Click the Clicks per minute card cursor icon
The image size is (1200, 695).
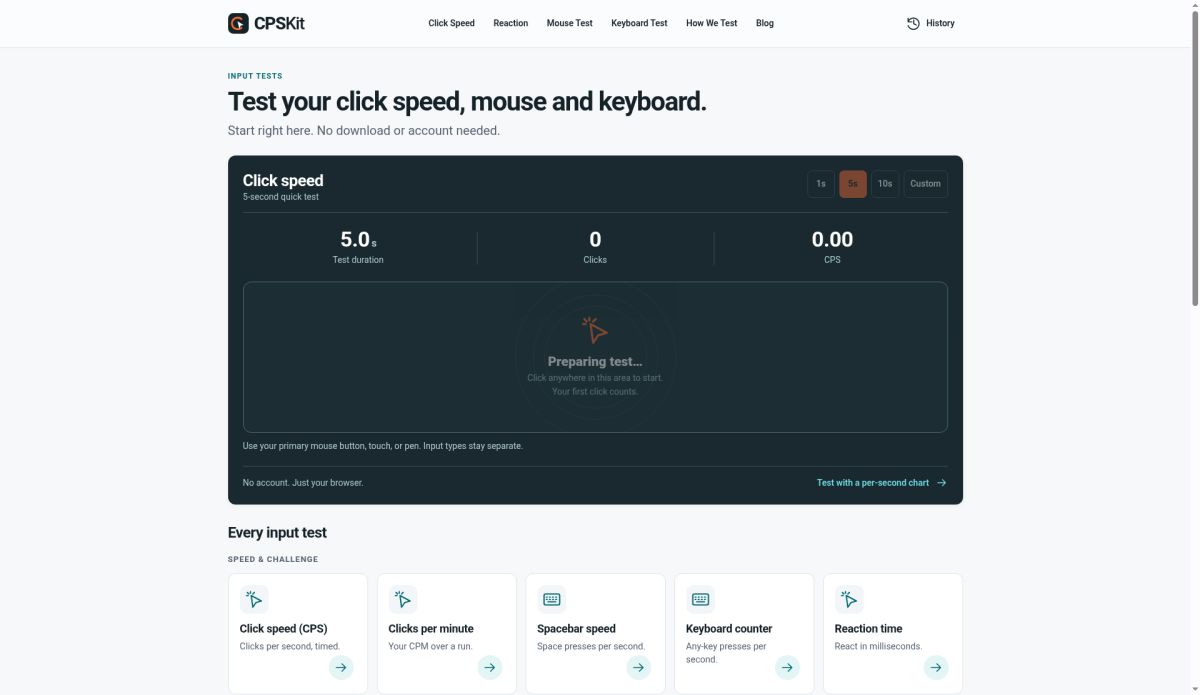[x=403, y=599]
